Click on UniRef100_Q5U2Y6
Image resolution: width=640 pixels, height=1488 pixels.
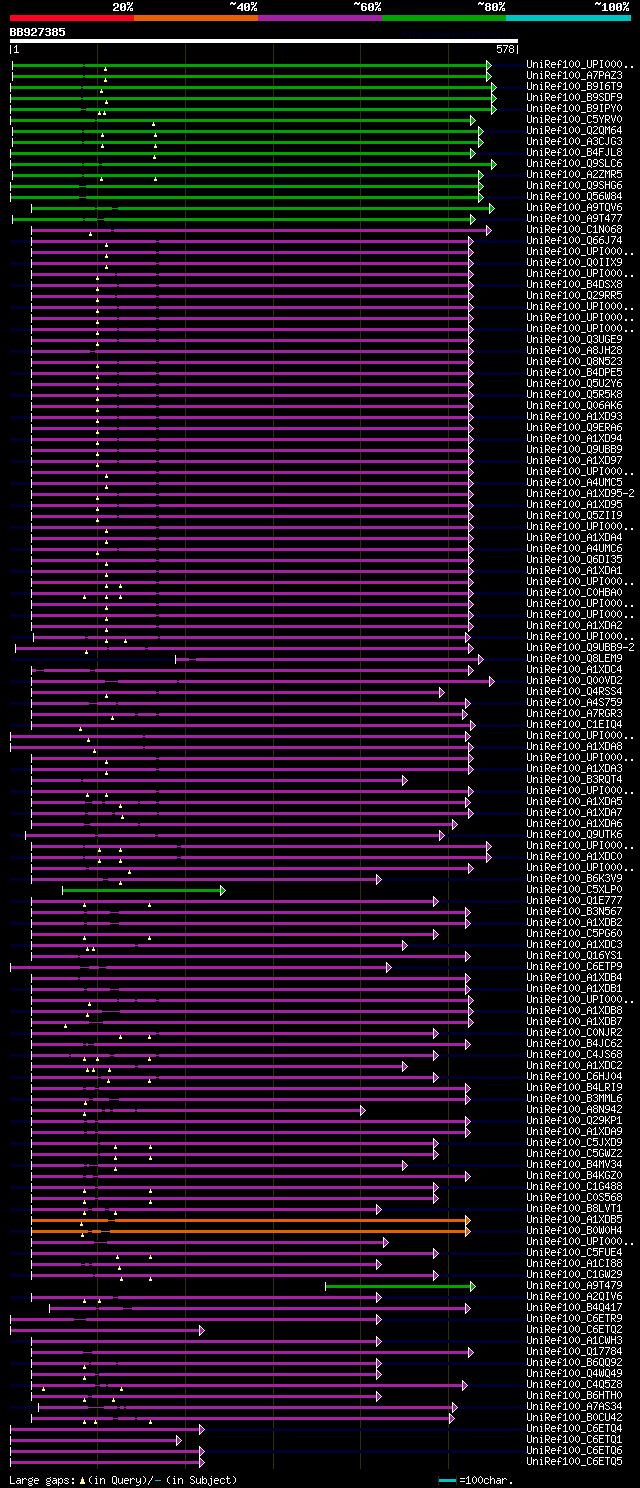click(x=574, y=383)
